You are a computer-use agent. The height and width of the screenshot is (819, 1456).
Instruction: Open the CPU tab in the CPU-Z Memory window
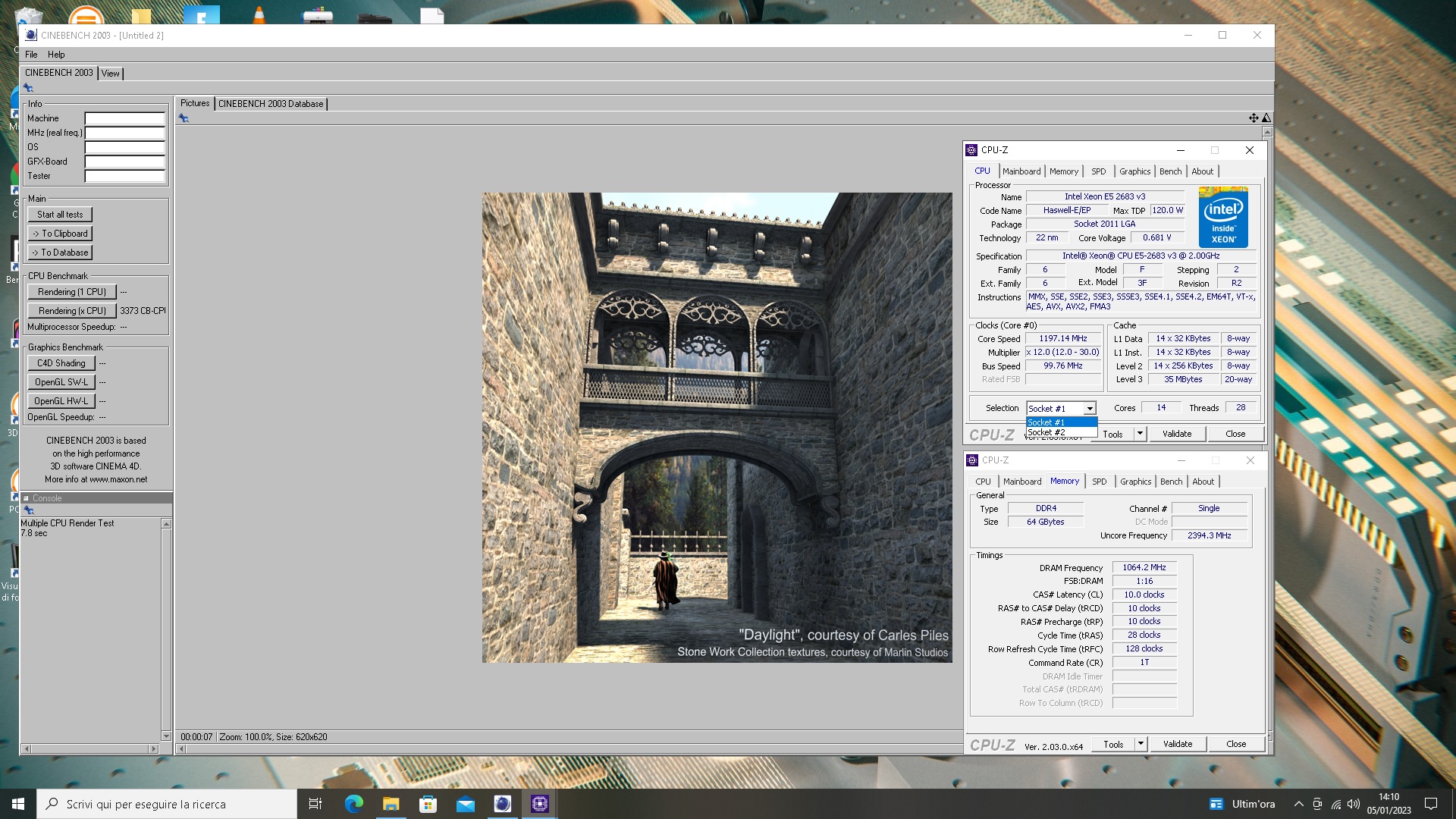[984, 482]
